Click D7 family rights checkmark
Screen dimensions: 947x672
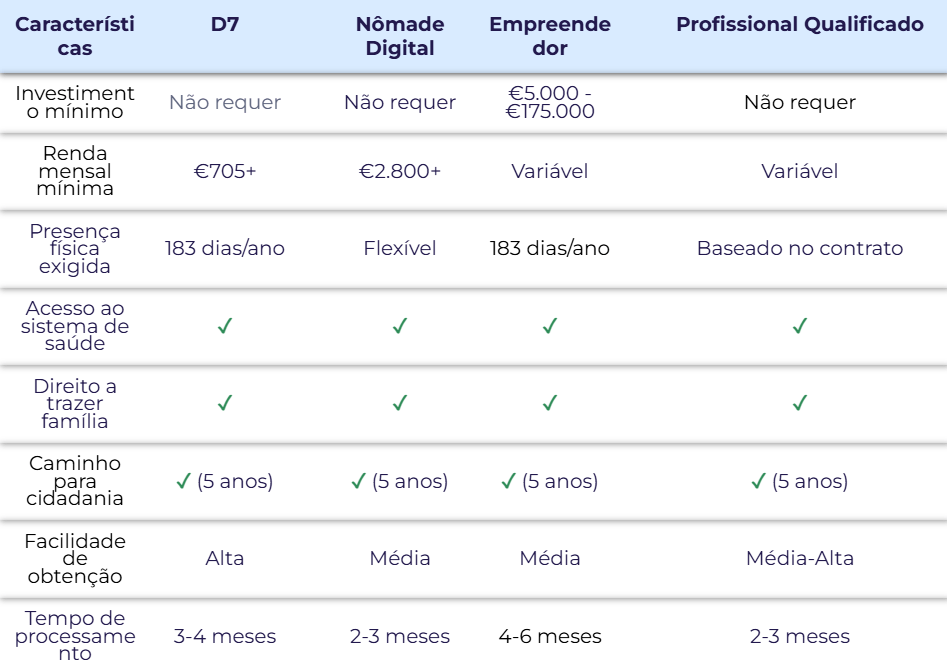click(225, 403)
